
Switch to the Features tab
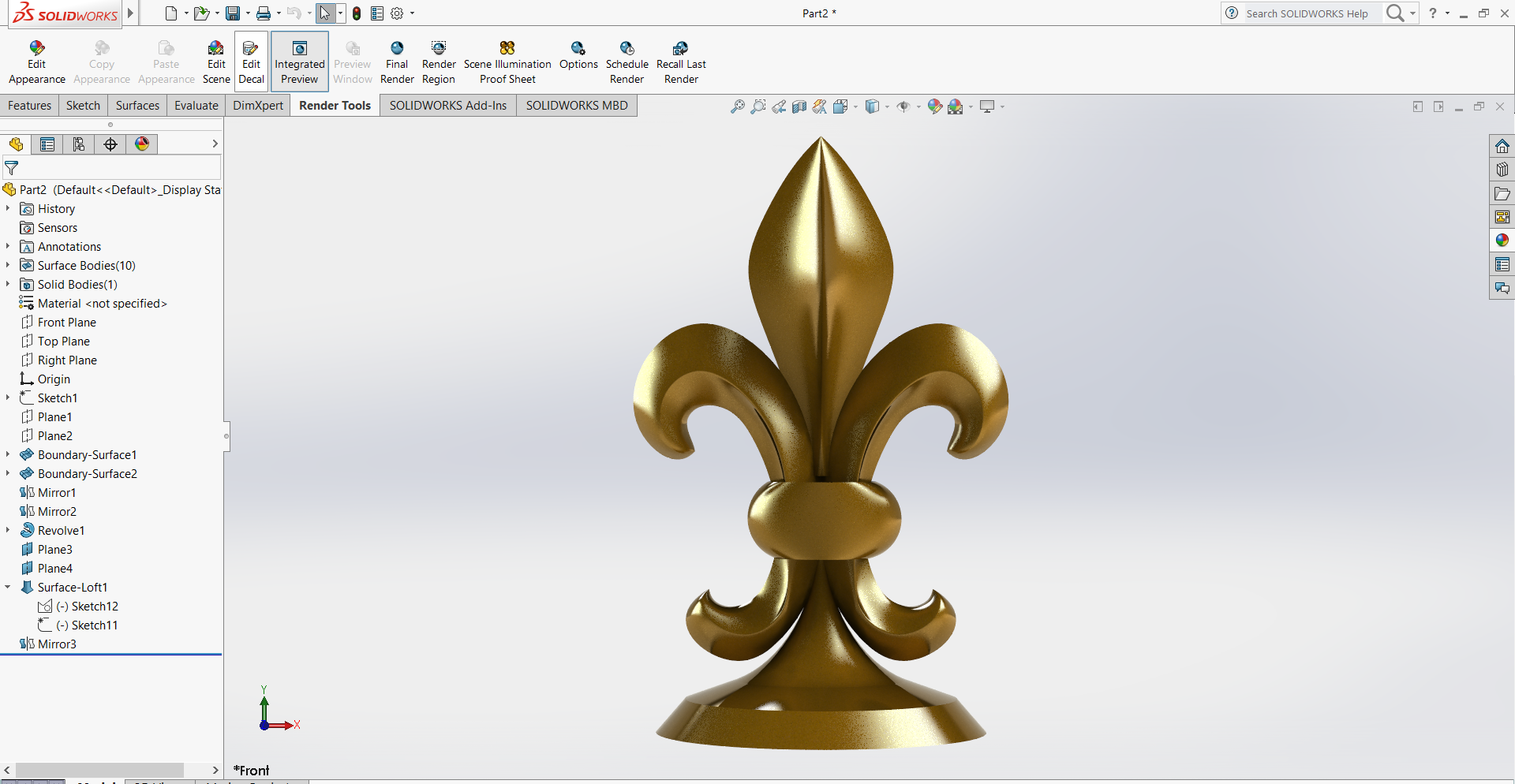[30, 106]
